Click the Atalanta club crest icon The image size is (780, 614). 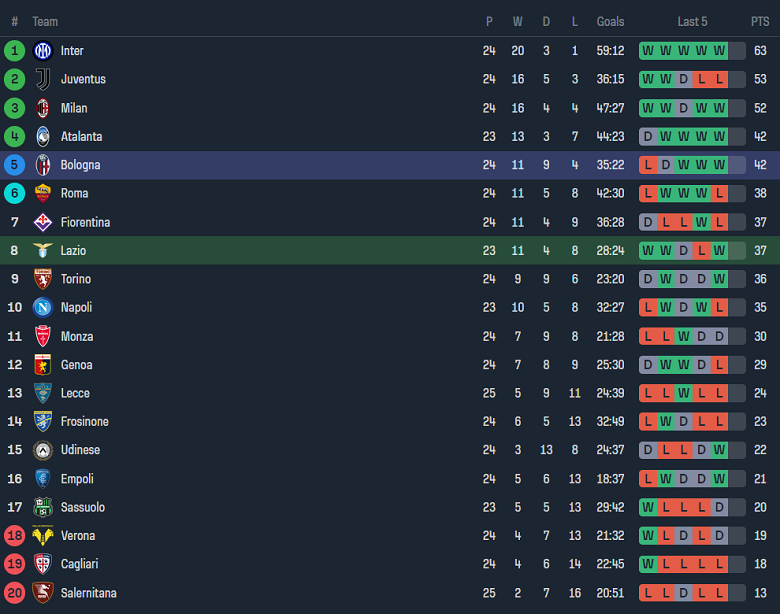43,136
